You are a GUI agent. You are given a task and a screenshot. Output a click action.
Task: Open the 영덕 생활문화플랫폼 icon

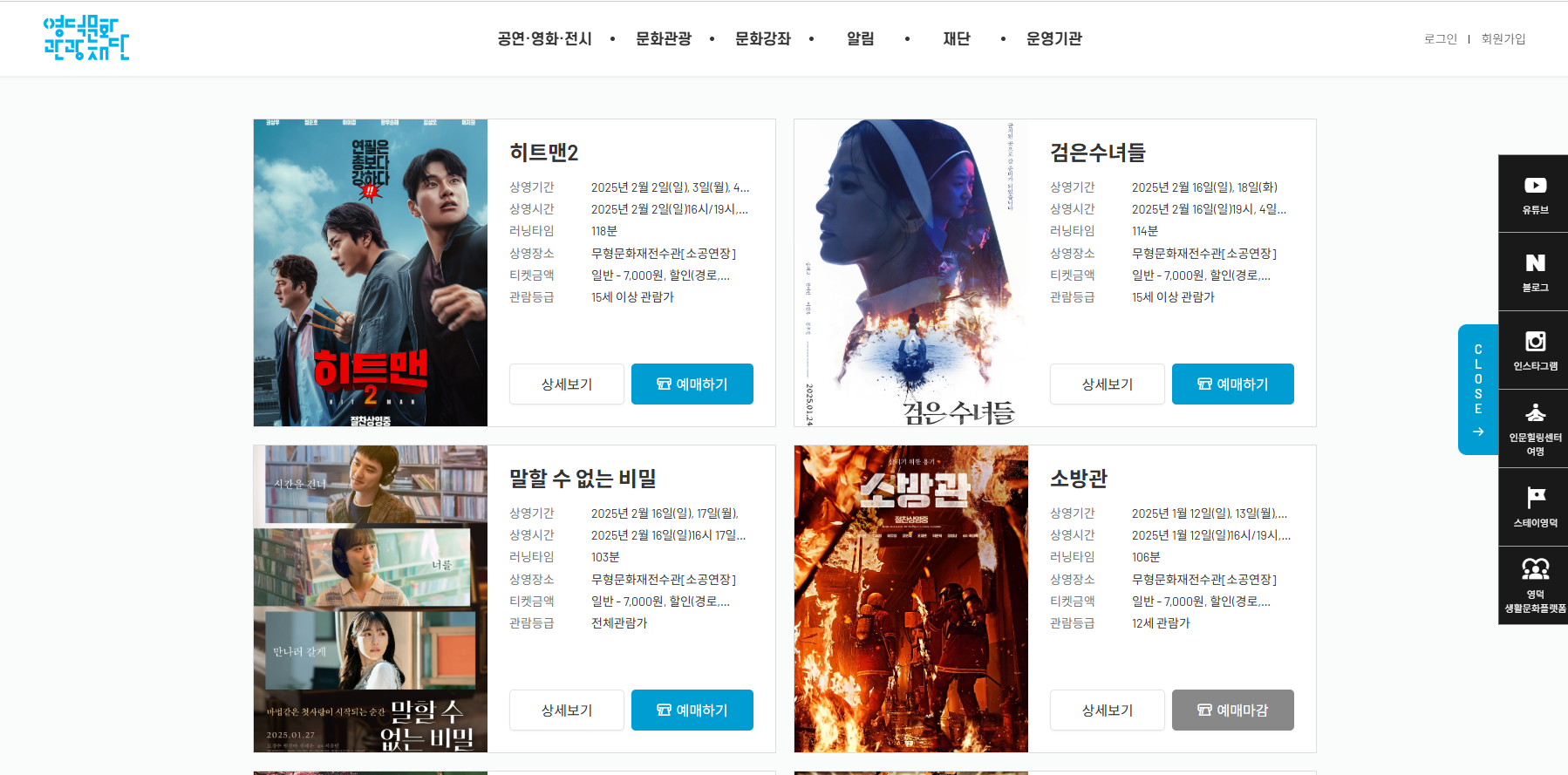[1535, 585]
